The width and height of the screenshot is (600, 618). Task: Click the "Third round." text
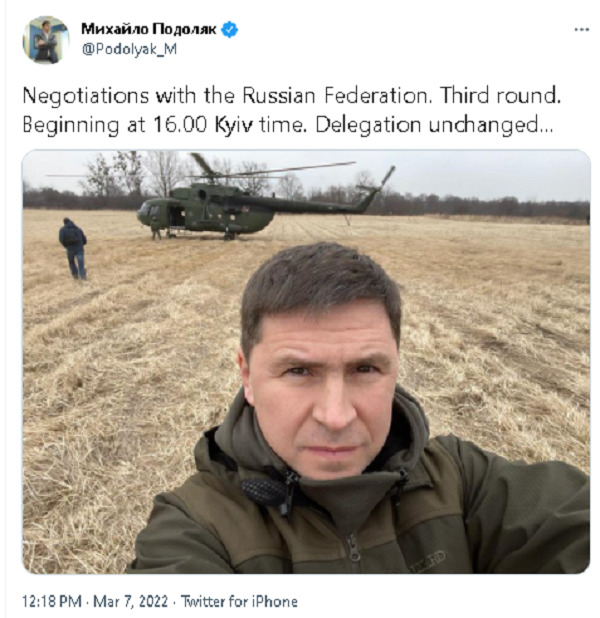click(x=500, y=95)
